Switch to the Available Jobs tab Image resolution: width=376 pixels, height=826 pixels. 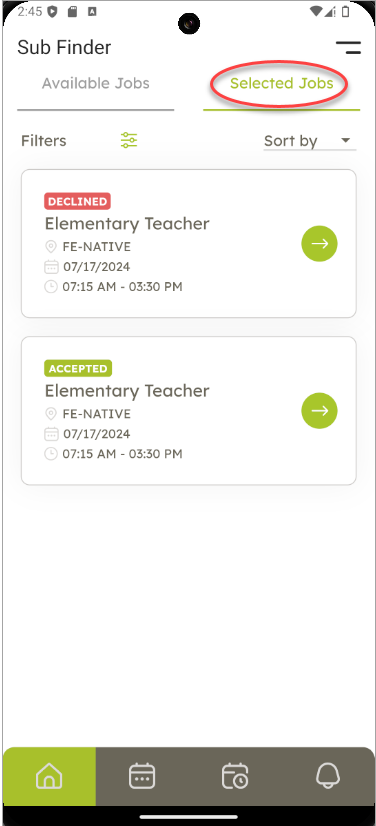click(x=96, y=83)
